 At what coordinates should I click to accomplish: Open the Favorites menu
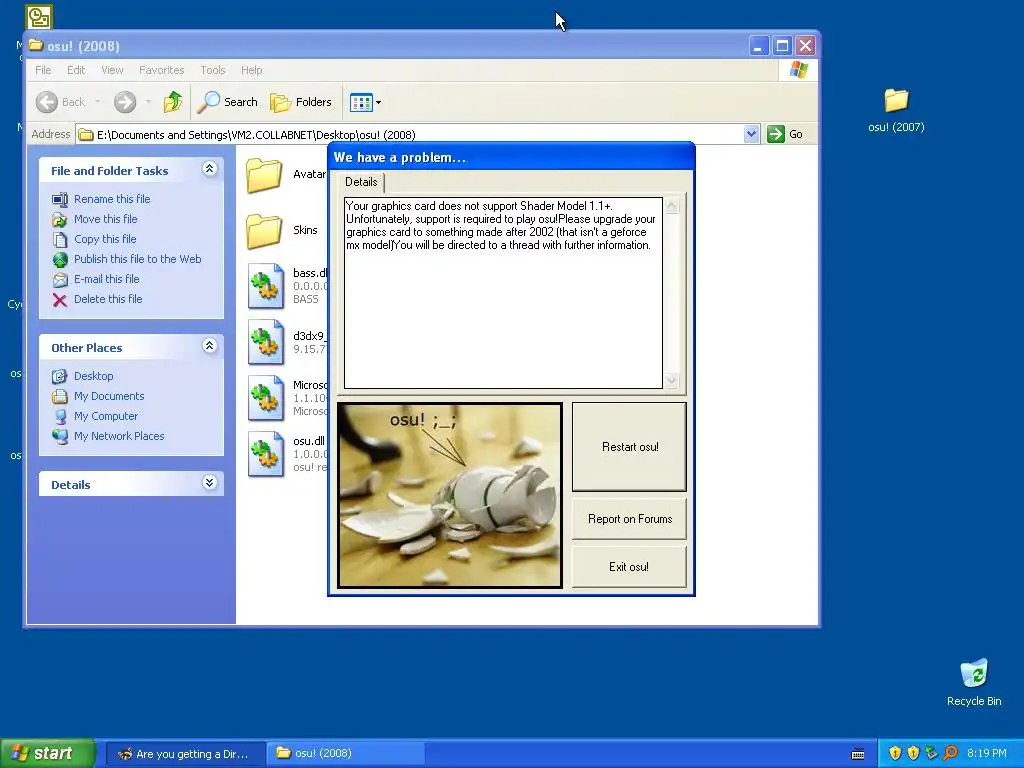[x=161, y=70]
